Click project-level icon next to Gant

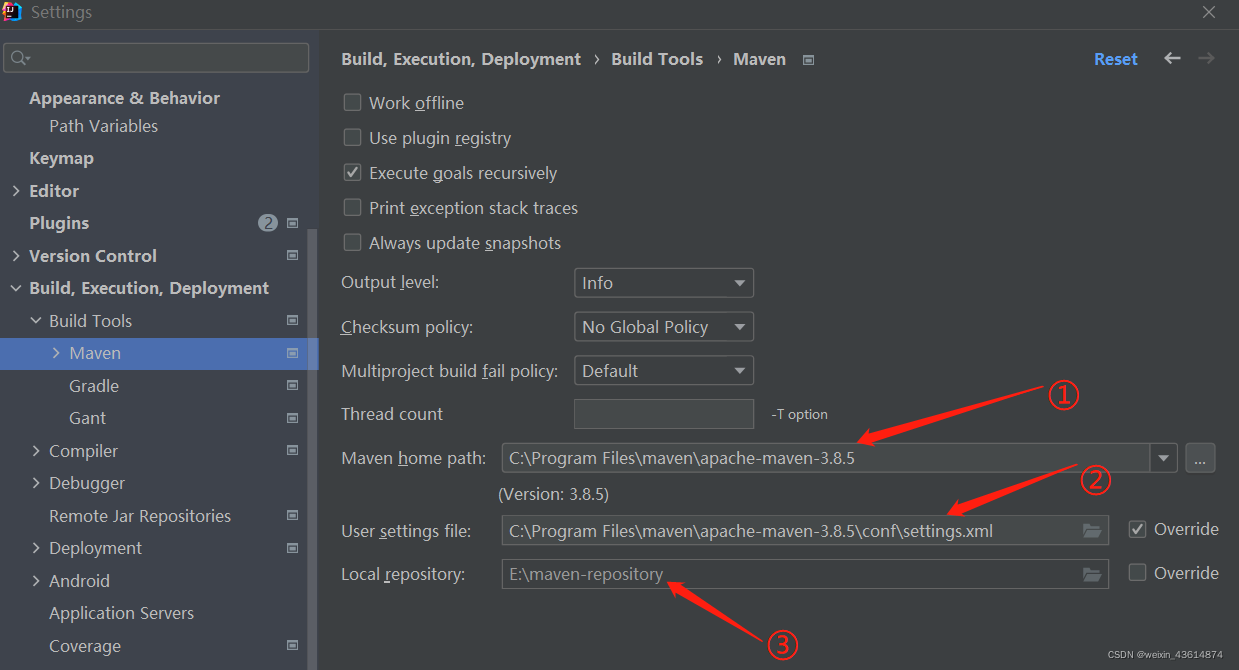tap(293, 418)
